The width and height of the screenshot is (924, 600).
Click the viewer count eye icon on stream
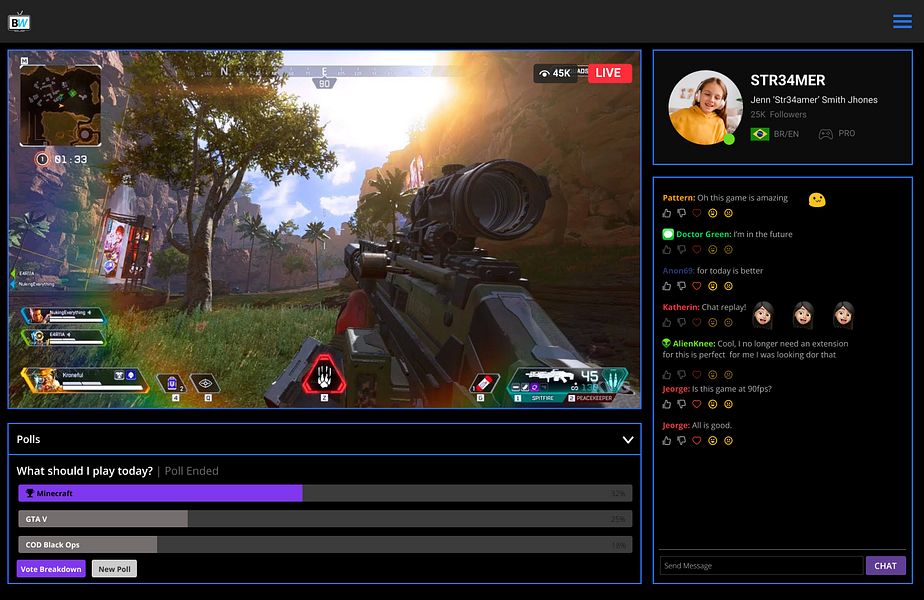pos(542,72)
